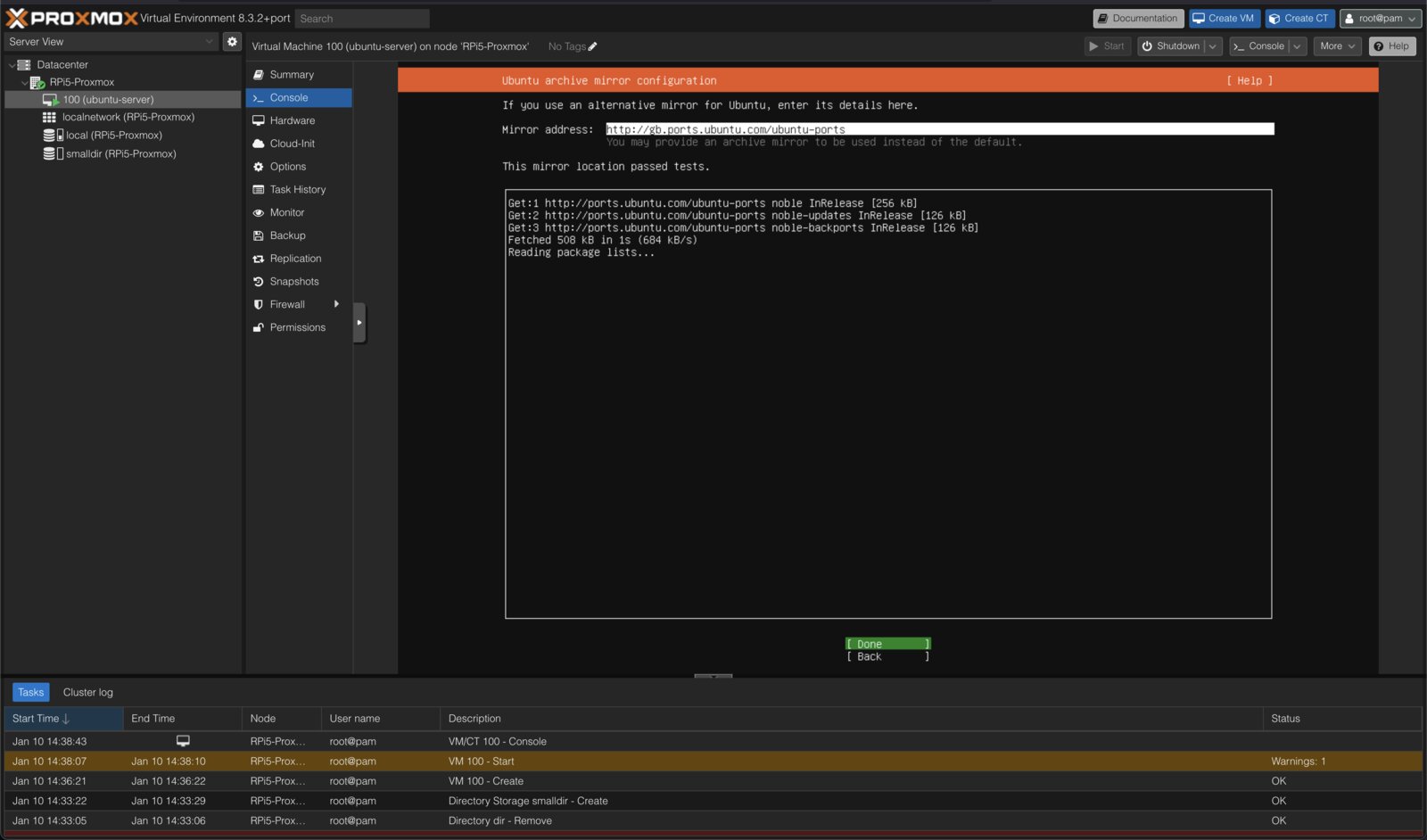This screenshot has width=1427, height=840.
Task: Click the installer Help link
Action: (x=1250, y=80)
